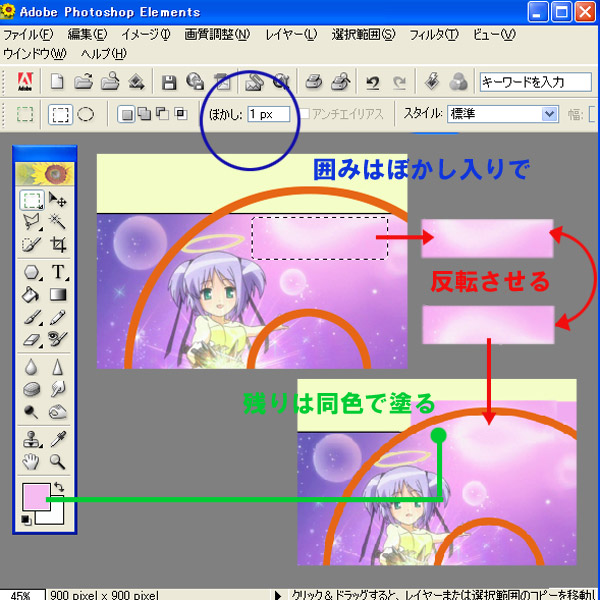Open the イメージ(I) menu

(146, 35)
